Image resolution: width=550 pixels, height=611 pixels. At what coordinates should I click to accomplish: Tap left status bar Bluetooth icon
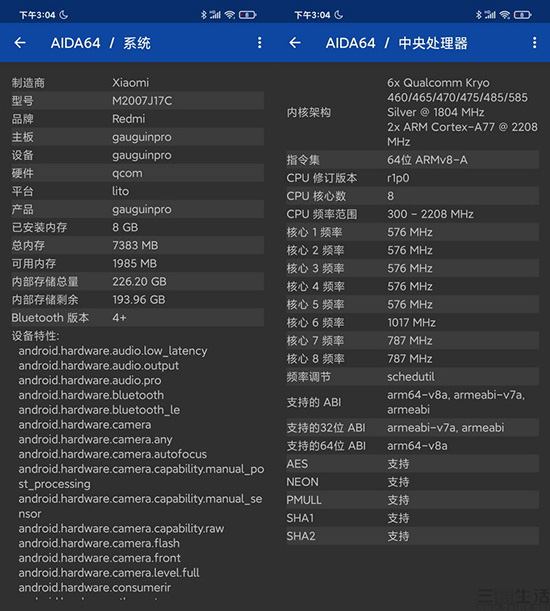(x=203, y=15)
